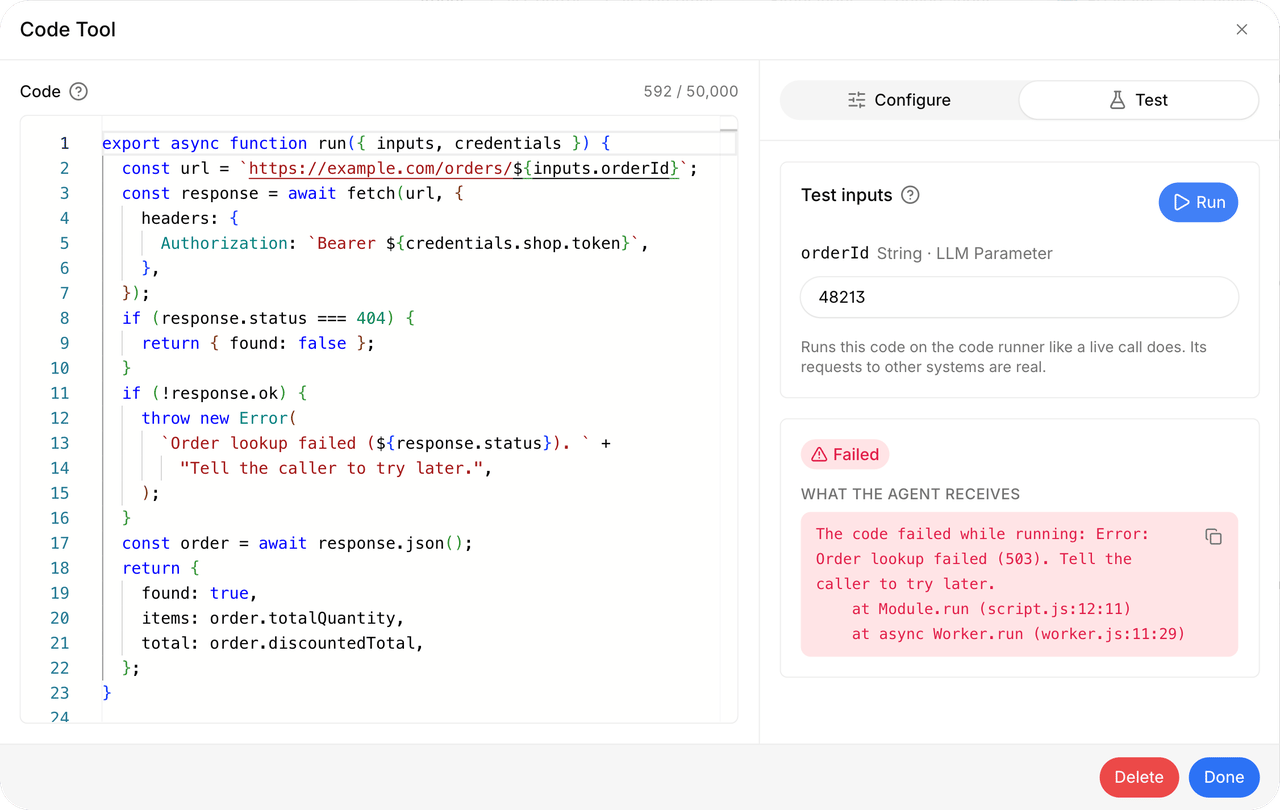Click the 'const response = await fetch' line
This screenshot has width=1280, height=810.
[293, 193]
